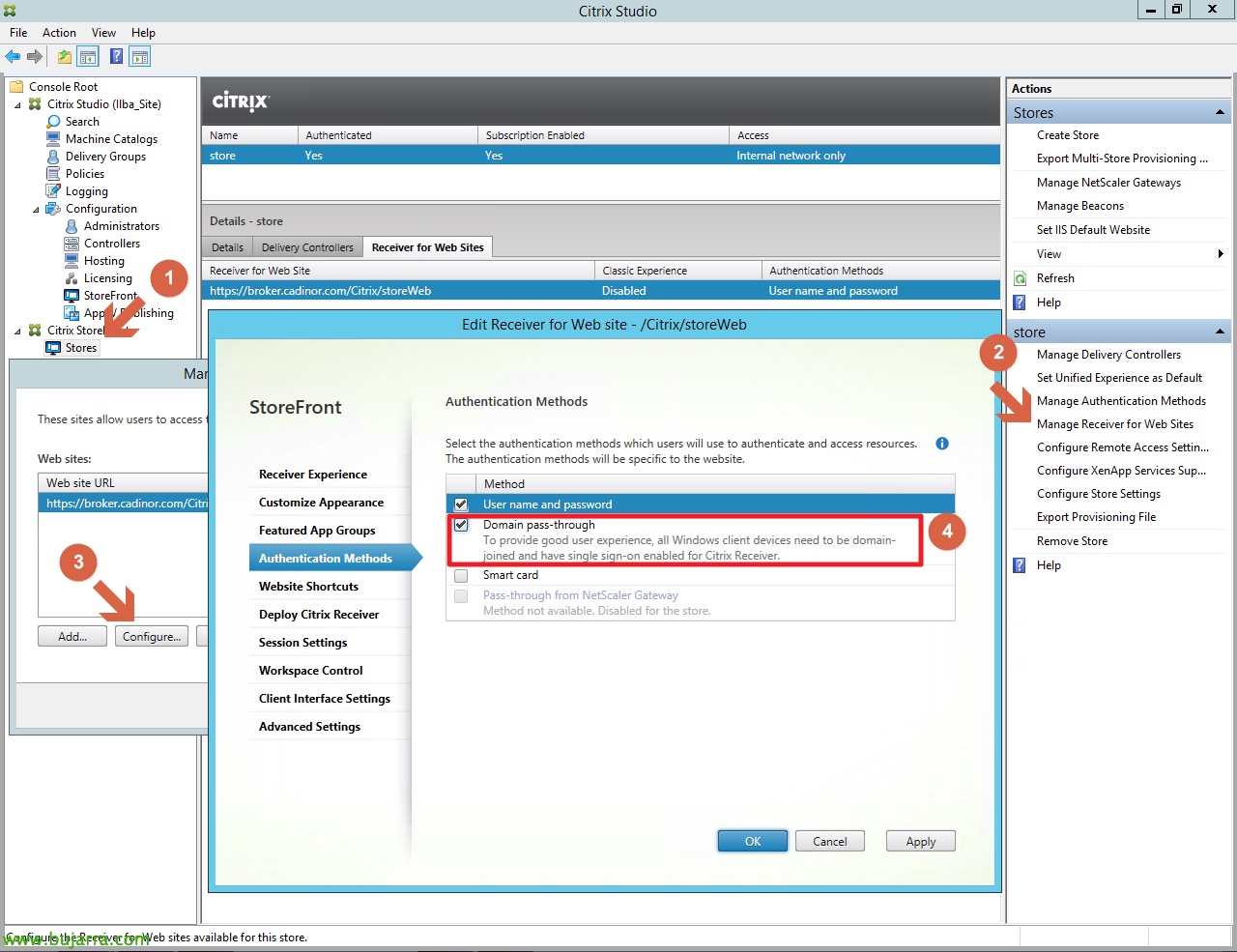Switch to the Delivery Controllers tab
This screenshot has width=1237, height=952.
pos(307,247)
